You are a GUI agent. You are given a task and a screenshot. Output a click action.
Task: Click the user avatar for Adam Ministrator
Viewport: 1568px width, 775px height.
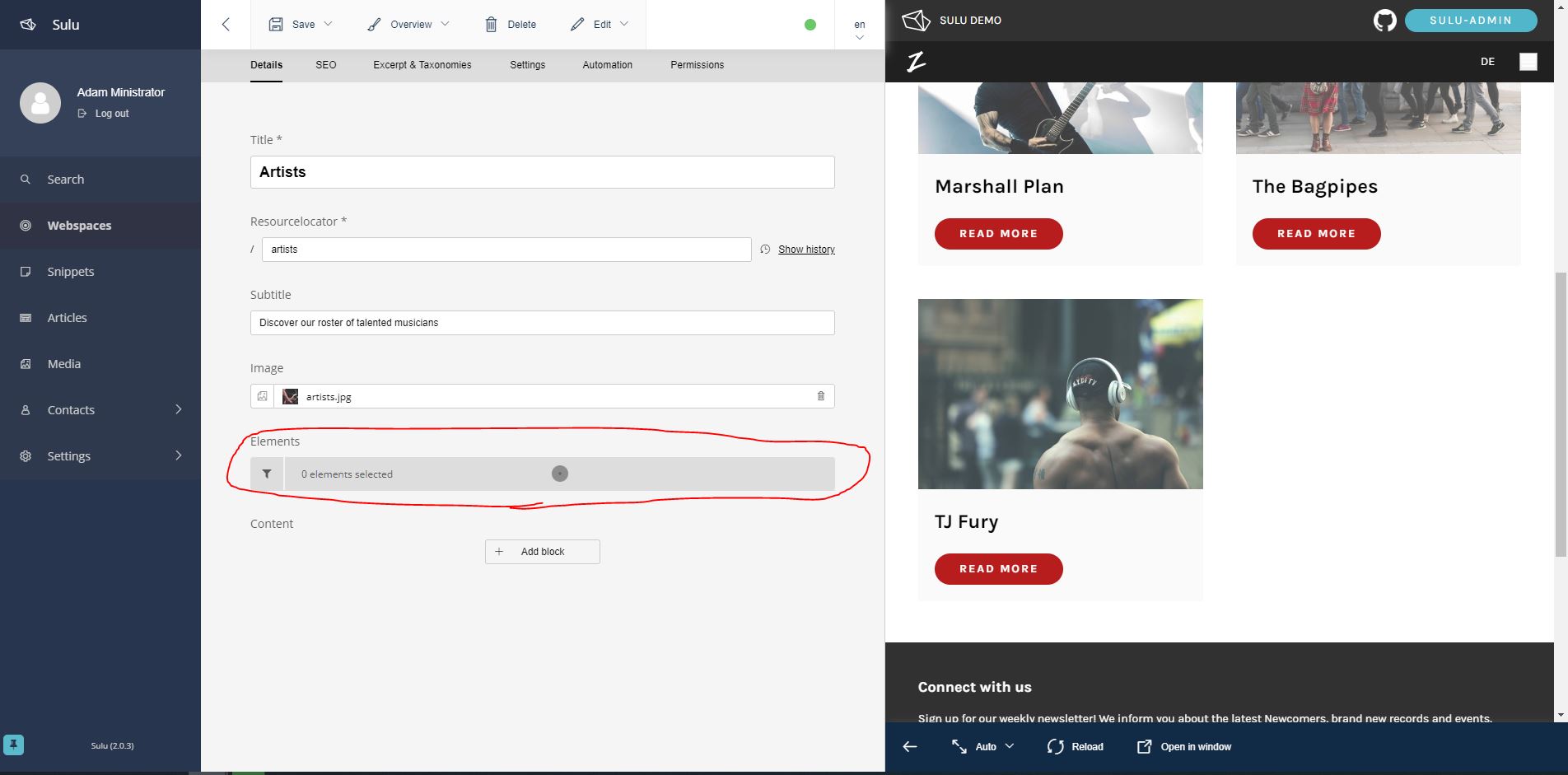tap(40, 103)
